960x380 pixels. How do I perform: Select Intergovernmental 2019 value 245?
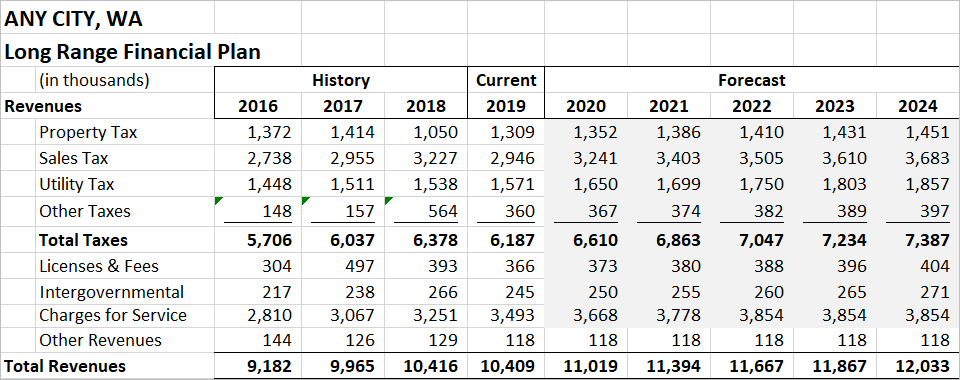click(x=519, y=292)
